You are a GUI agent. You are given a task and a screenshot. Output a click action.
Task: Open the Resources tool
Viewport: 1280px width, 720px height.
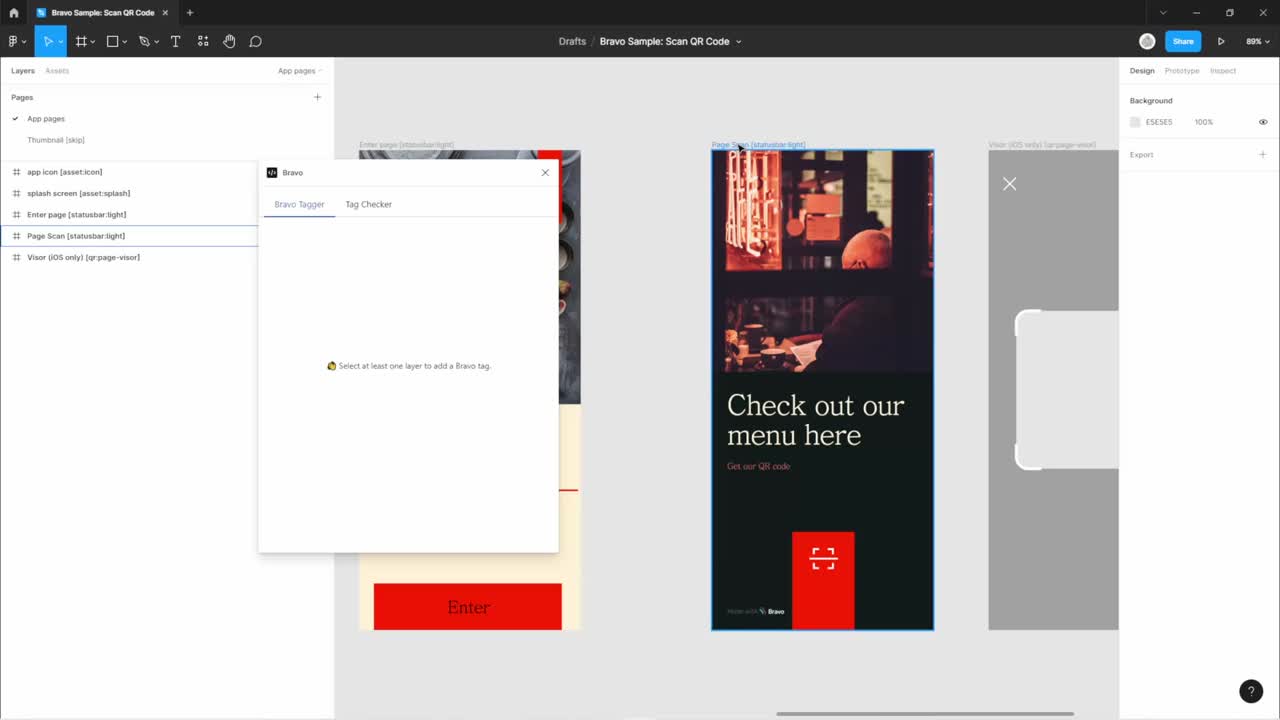tap(203, 41)
